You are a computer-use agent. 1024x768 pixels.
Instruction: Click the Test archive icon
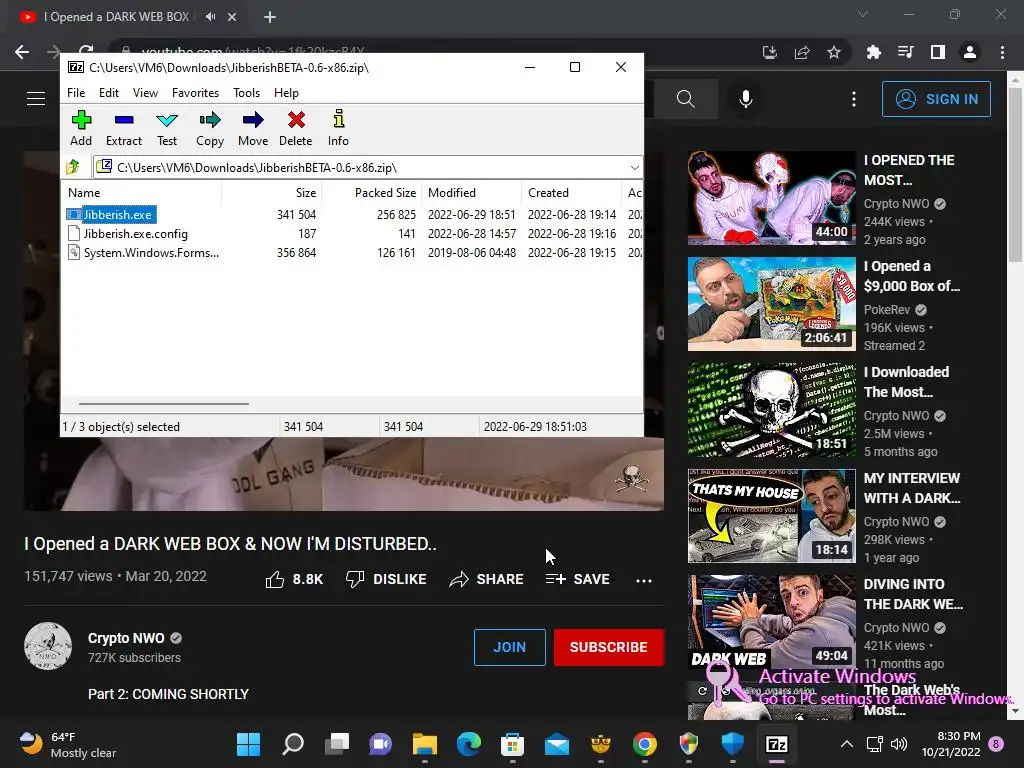pyautogui.click(x=167, y=128)
